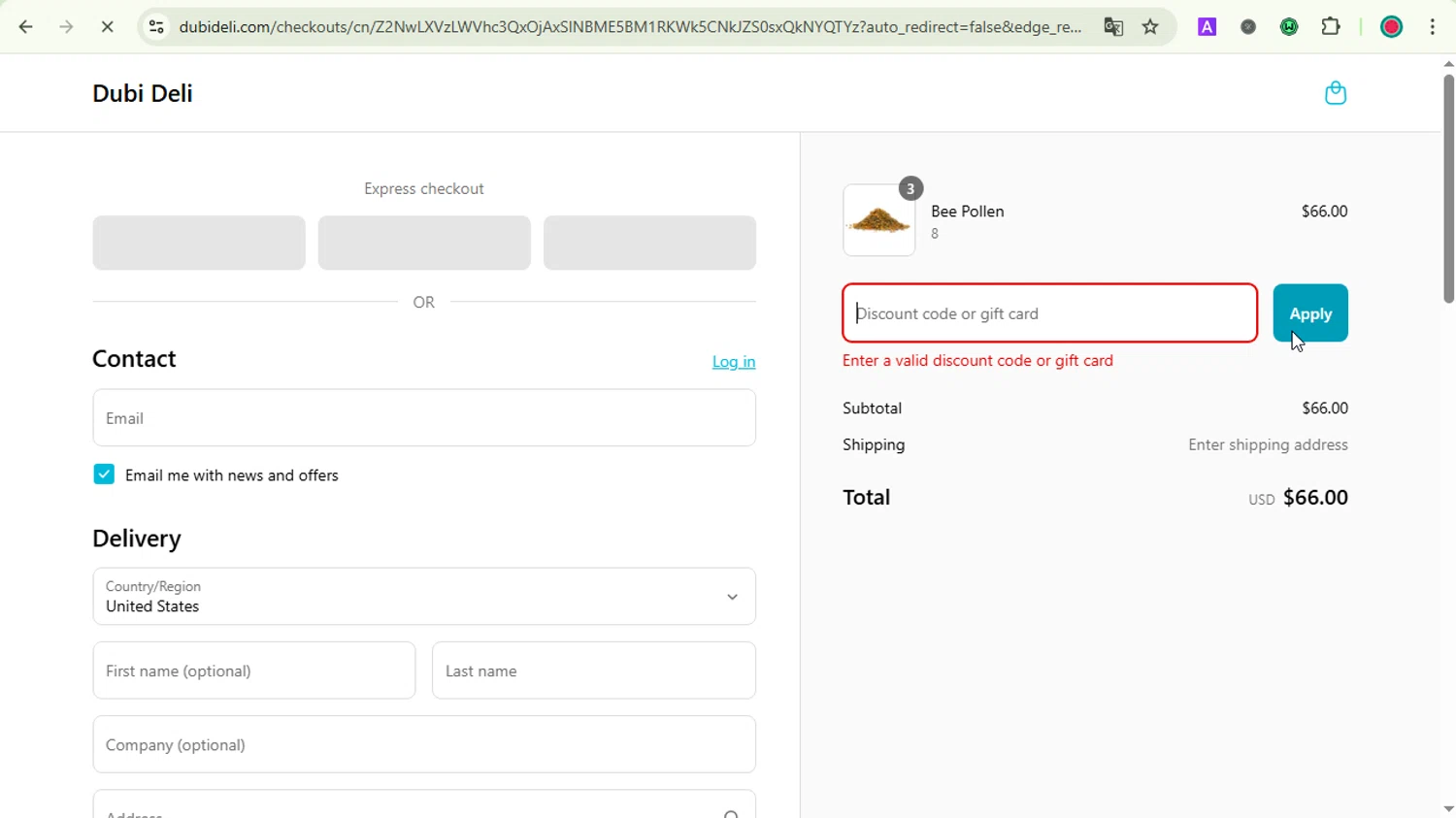Viewport: 1456px width, 818px height.
Task: Click the USD $66.00 total amount
Action: pyautogui.click(x=1298, y=498)
